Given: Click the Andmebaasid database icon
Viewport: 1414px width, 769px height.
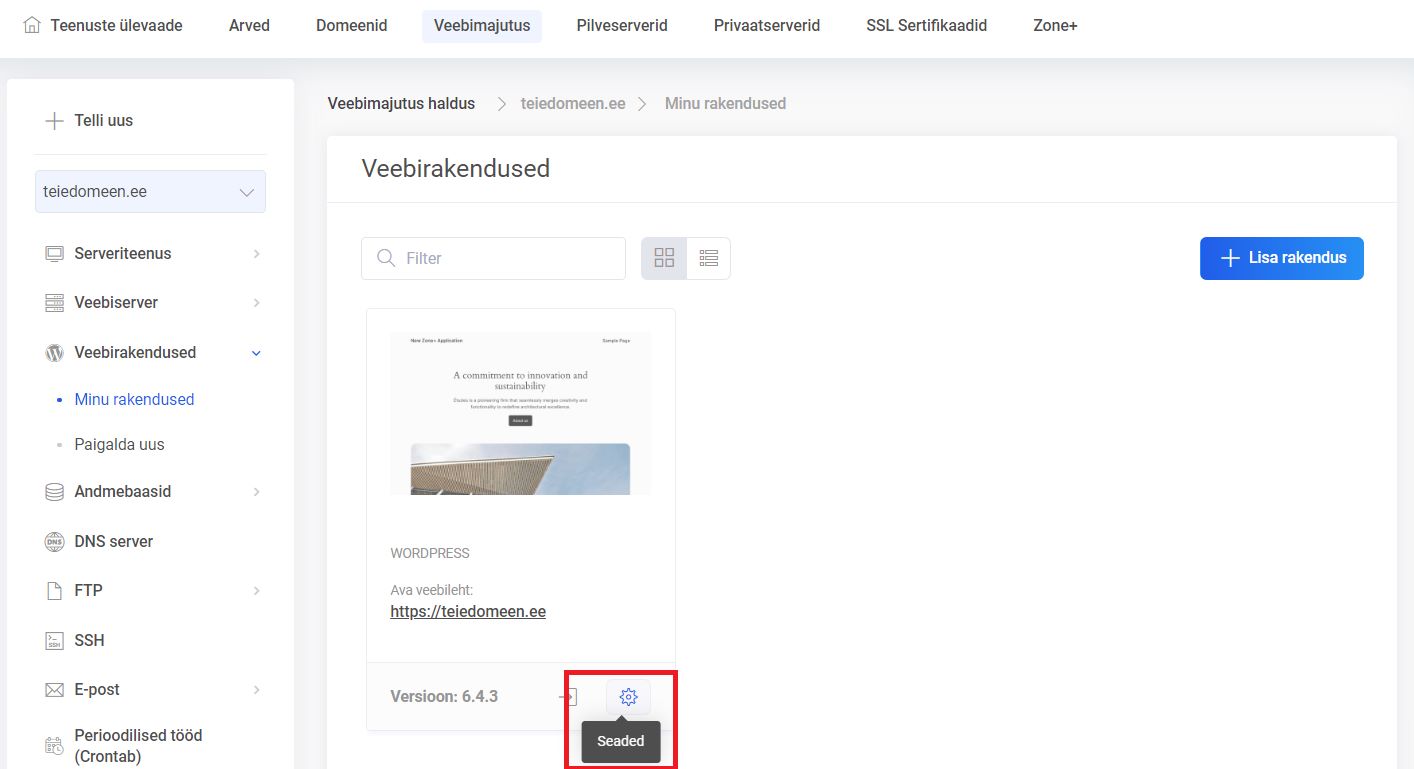Looking at the screenshot, I should point(54,492).
